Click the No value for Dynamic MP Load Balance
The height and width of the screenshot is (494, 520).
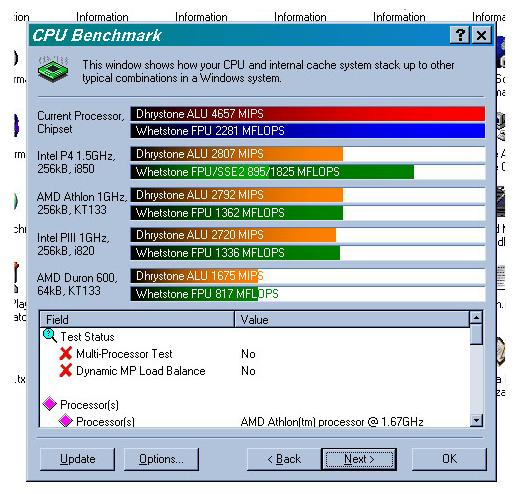(x=248, y=371)
